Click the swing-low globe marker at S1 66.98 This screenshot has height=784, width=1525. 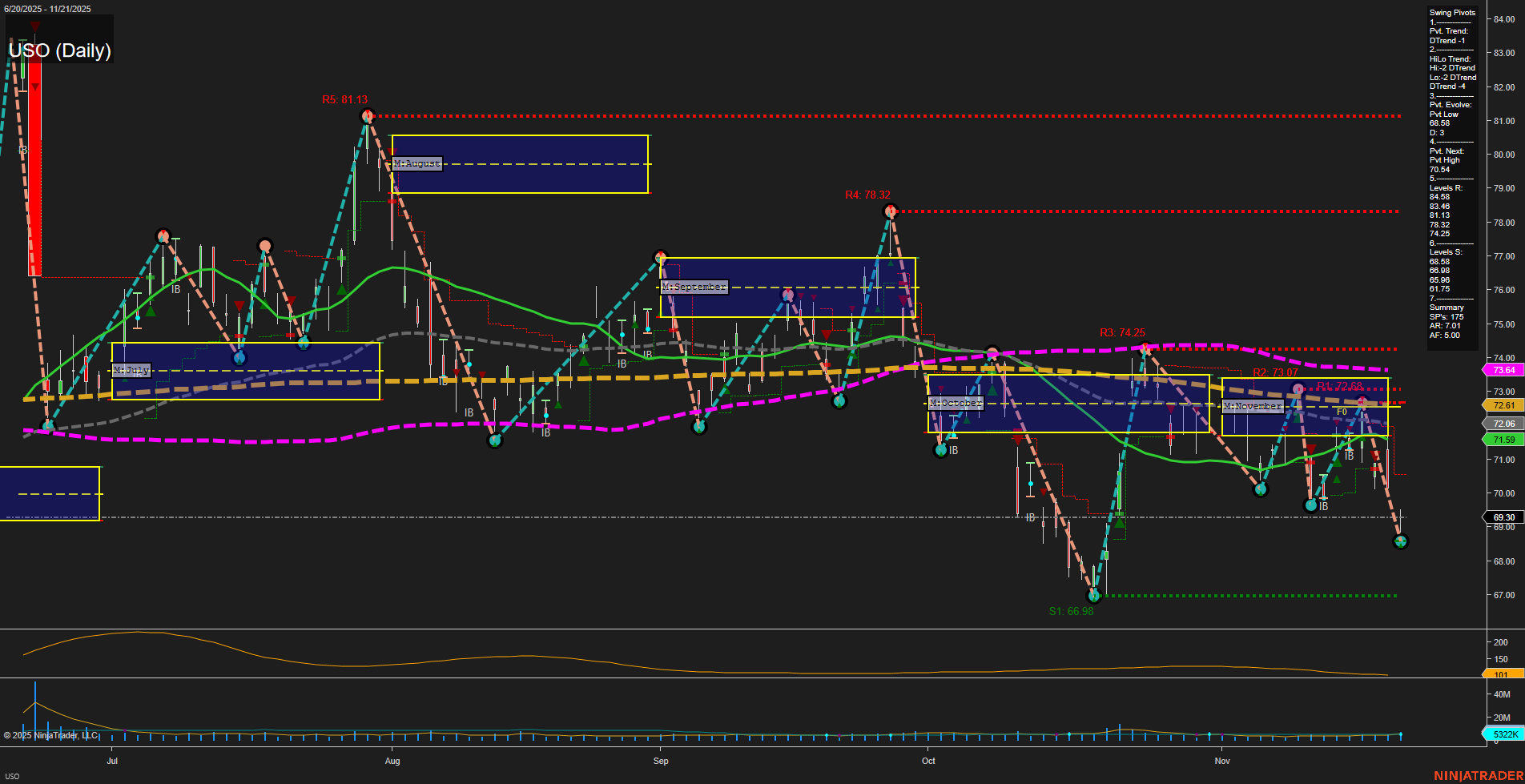point(1094,595)
